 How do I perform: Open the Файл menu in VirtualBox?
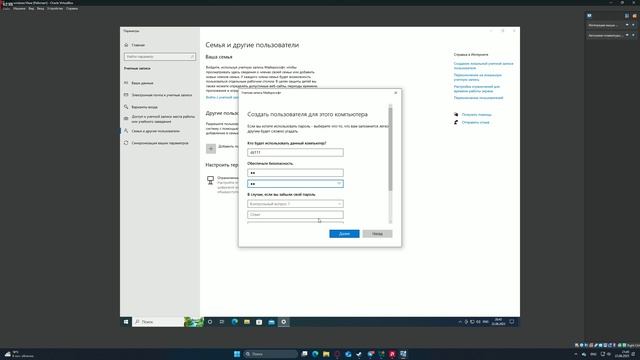coord(7,8)
